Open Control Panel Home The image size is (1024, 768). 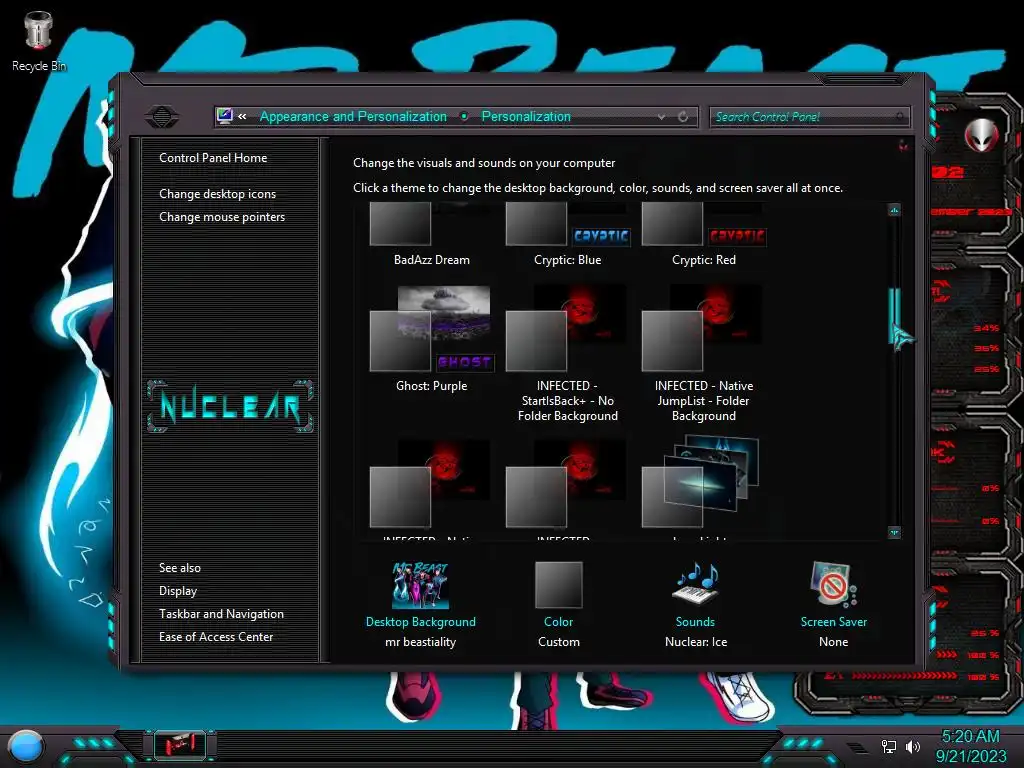tap(213, 158)
